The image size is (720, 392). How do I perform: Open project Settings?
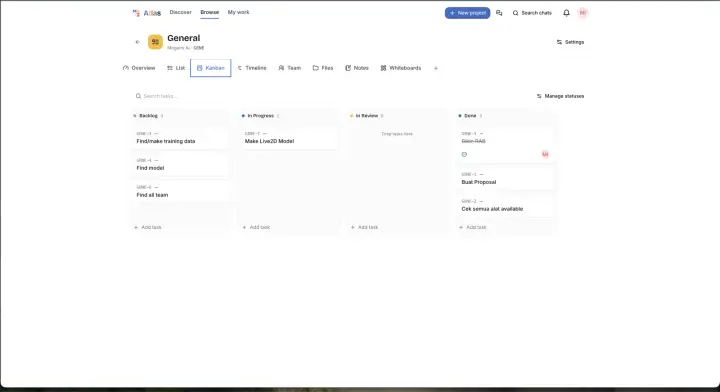pos(570,42)
